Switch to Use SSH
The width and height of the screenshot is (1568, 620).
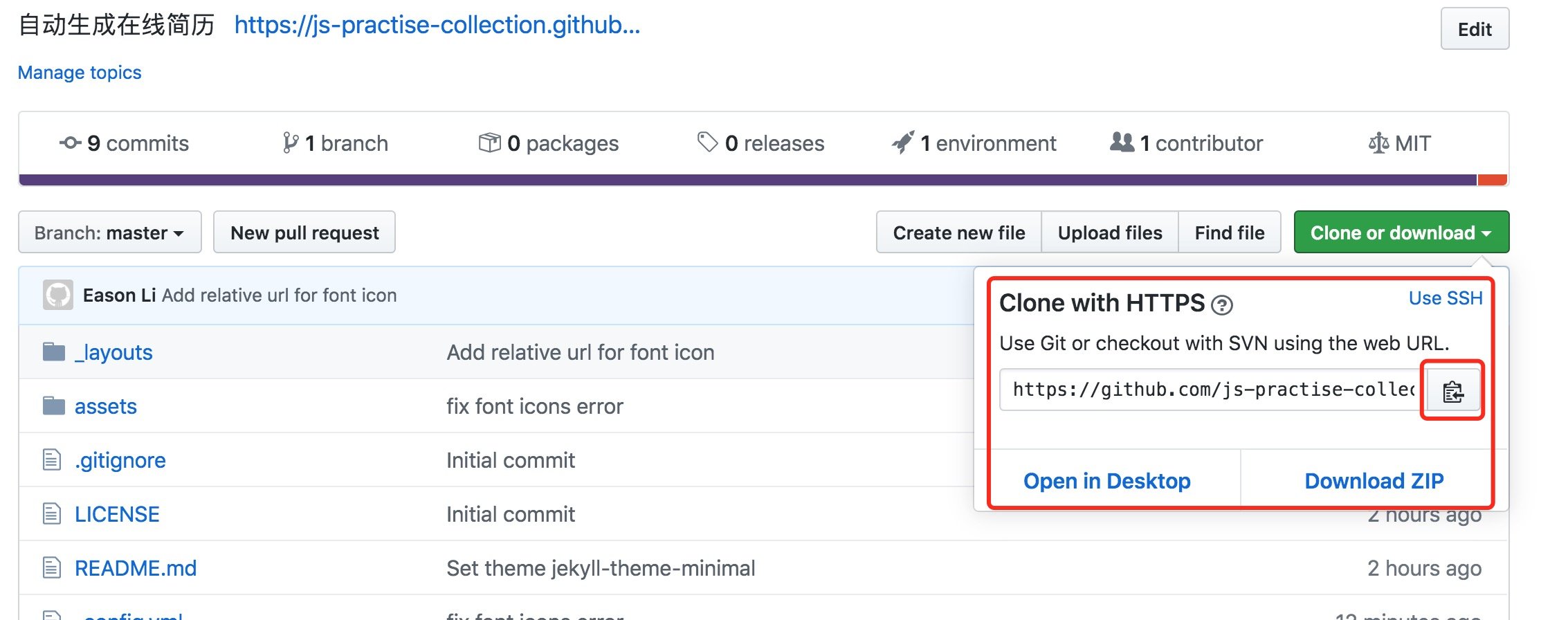pyautogui.click(x=1446, y=298)
